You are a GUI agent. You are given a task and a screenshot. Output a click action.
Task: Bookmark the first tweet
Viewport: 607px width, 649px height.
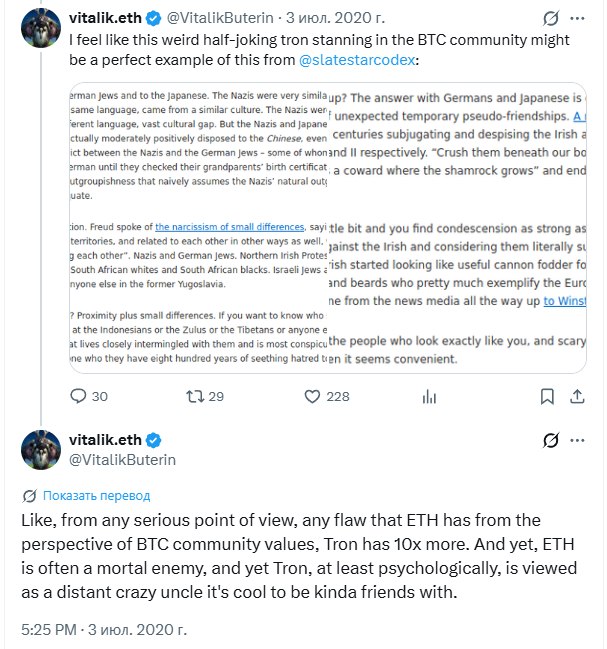[547, 397]
